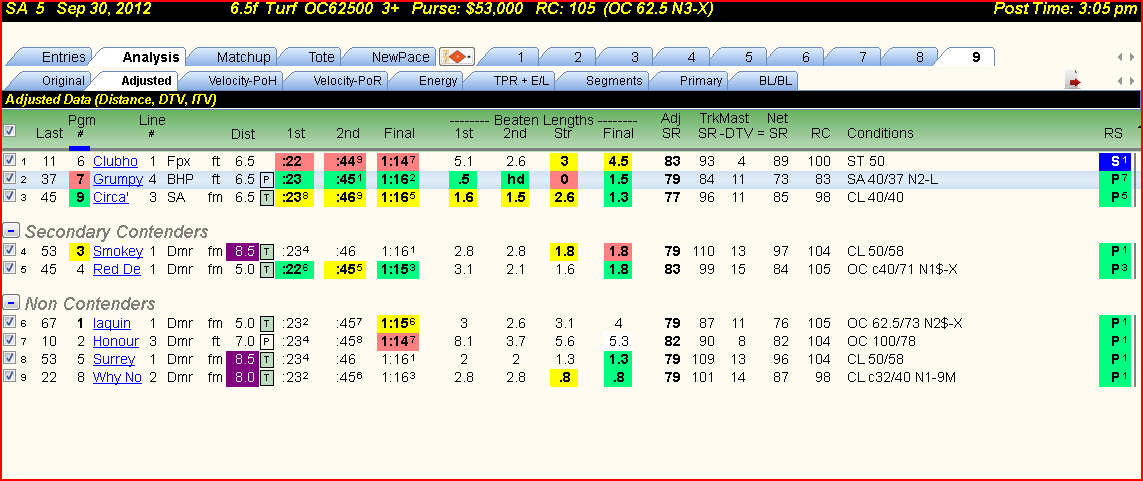Click the P3 running style badge for Red De
This screenshot has height=481, width=1143.
click(1115, 269)
